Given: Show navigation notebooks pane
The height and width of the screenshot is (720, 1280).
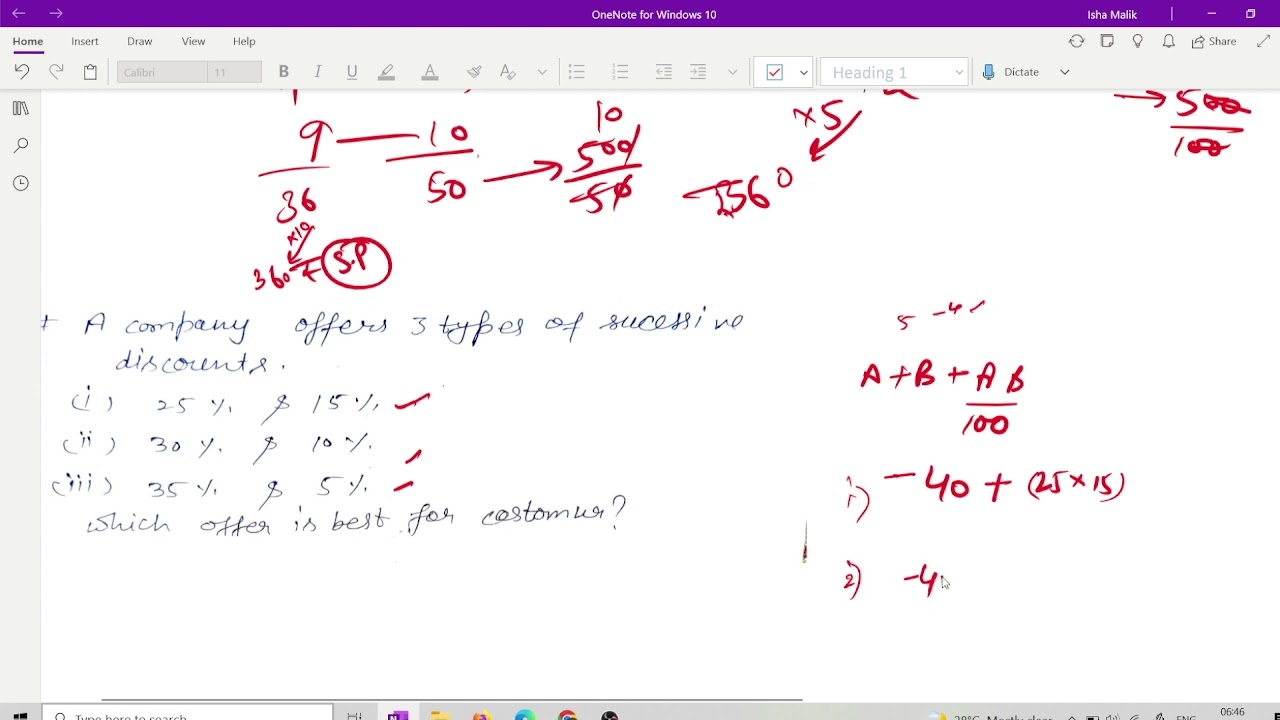Looking at the screenshot, I should [21, 108].
